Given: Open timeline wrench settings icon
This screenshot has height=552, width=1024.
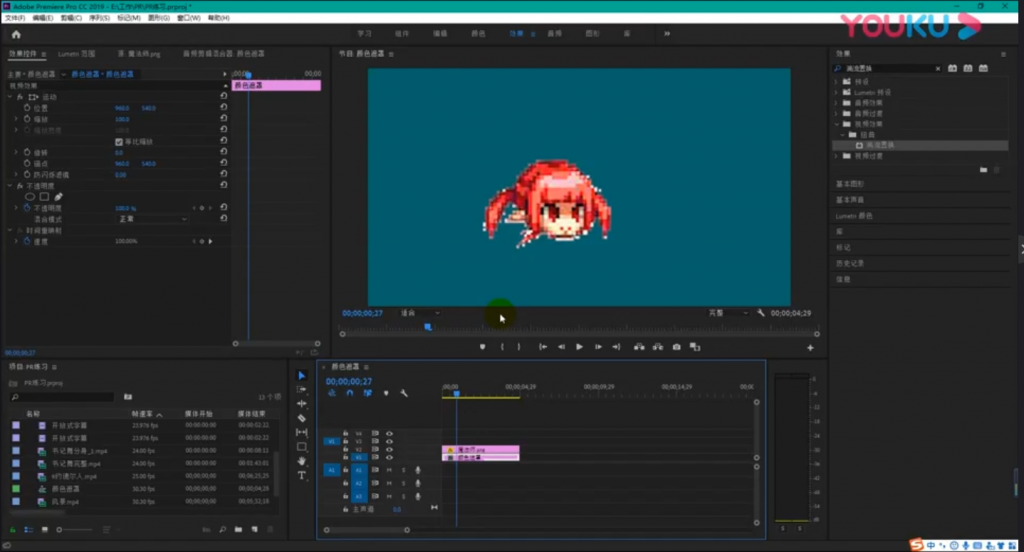Looking at the screenshot, I should (404, 393).
